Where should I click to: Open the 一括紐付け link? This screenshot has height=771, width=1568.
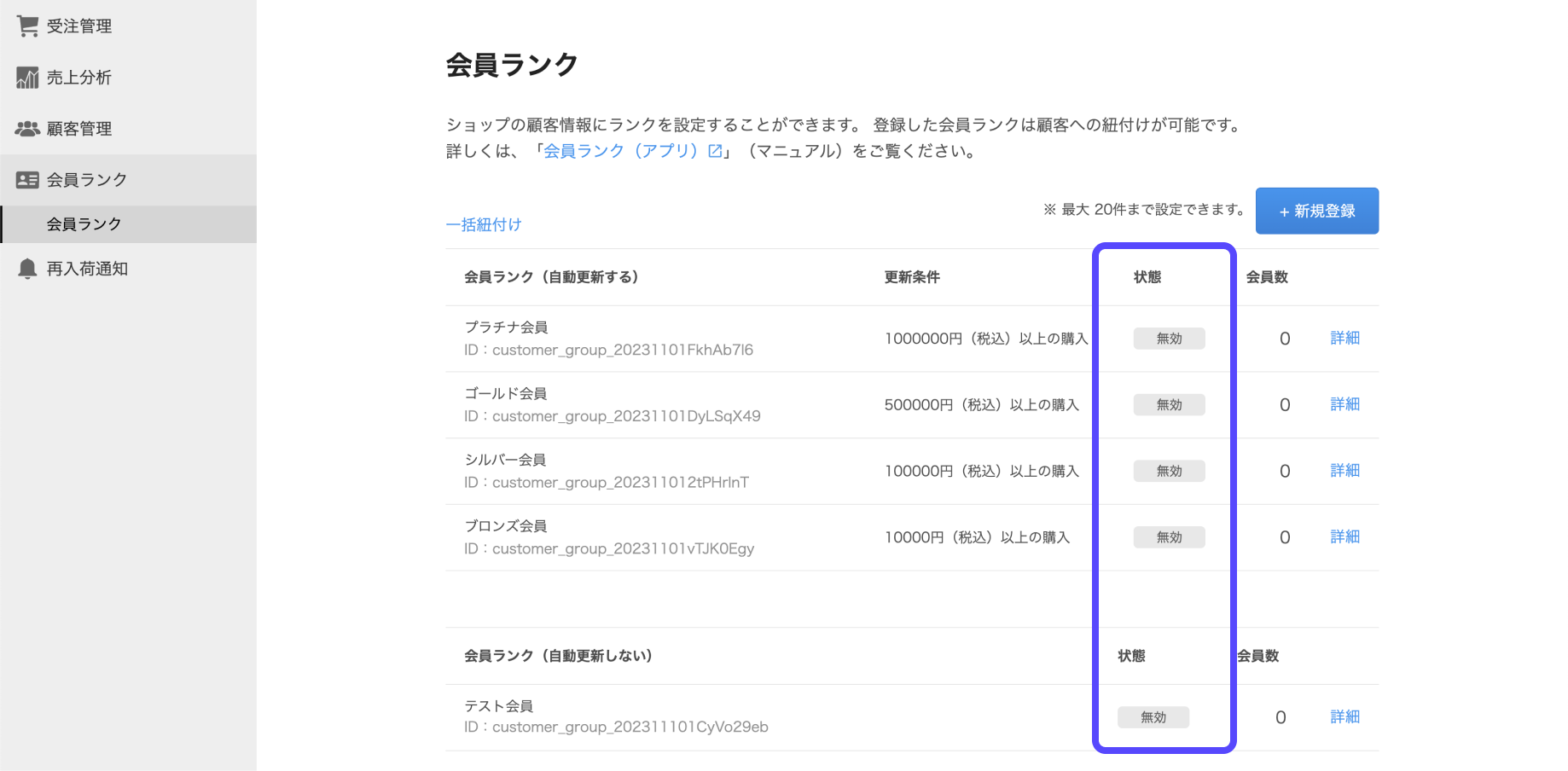pos(483,224)
